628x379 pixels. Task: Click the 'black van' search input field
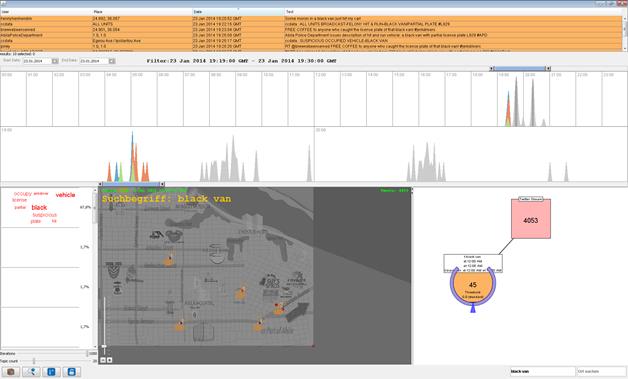543,371
